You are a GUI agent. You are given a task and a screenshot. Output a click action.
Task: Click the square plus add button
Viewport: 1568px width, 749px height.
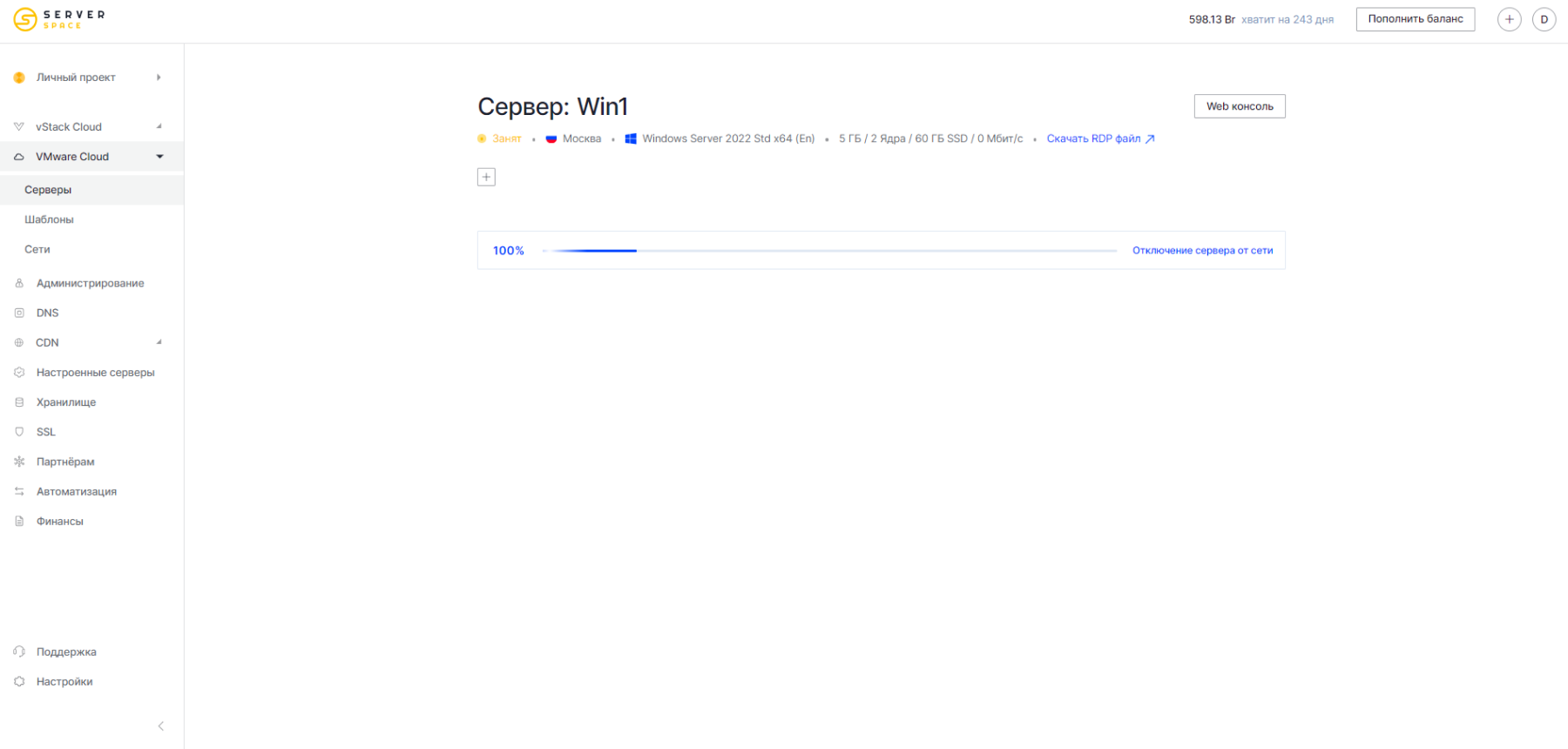[x=486, y=177]
